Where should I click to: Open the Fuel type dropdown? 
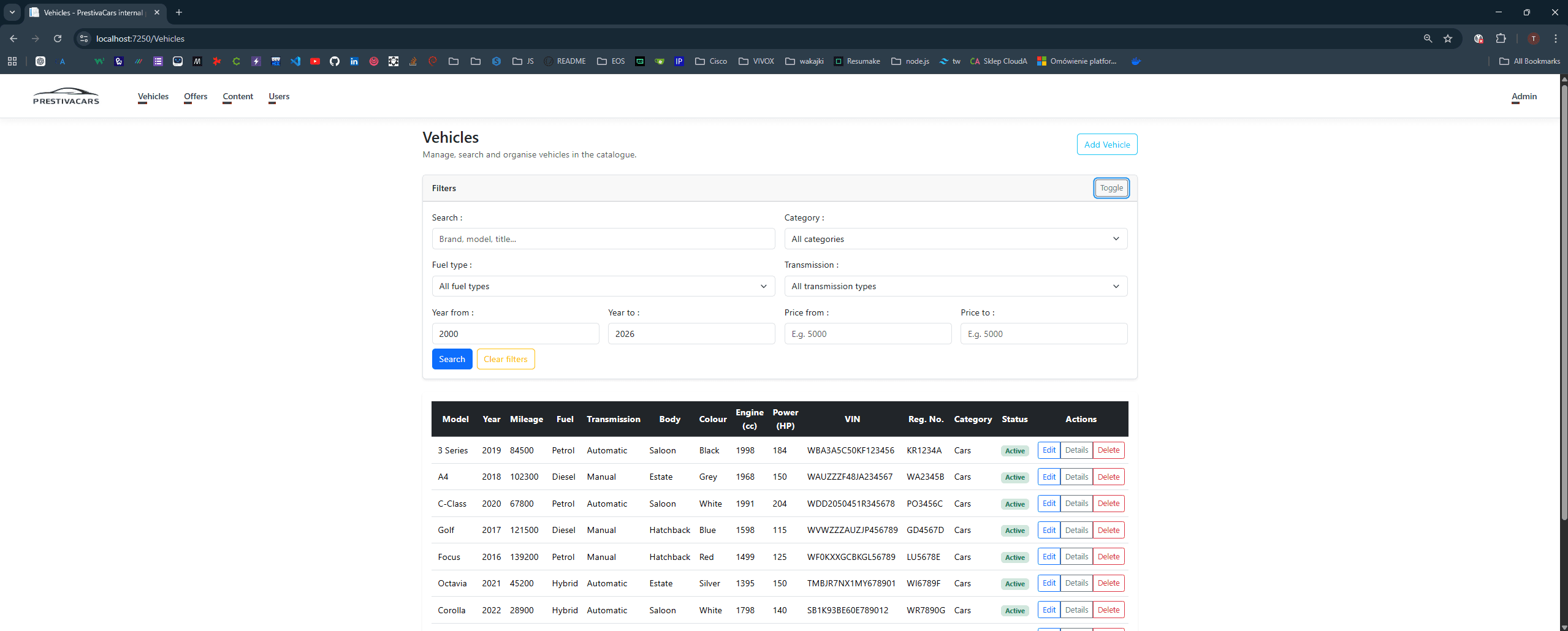603,286
